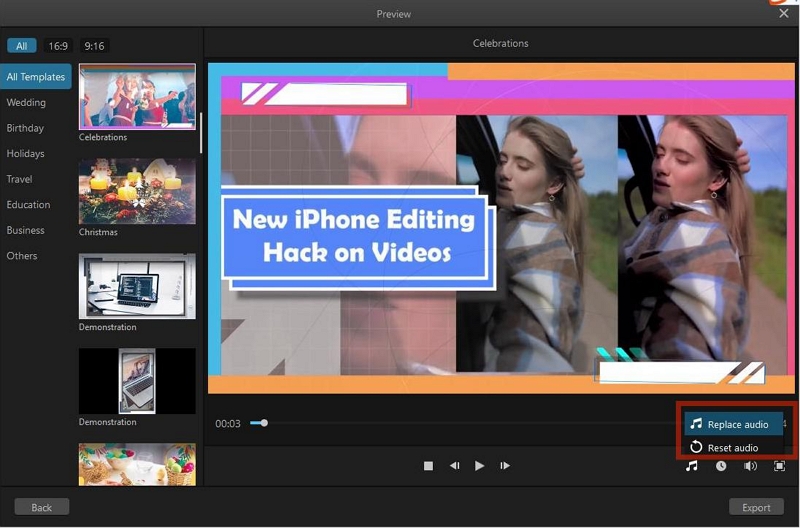The image size is (800, 528).
Task: Filter templates by 16:9
Action: (x=58, y=46)
